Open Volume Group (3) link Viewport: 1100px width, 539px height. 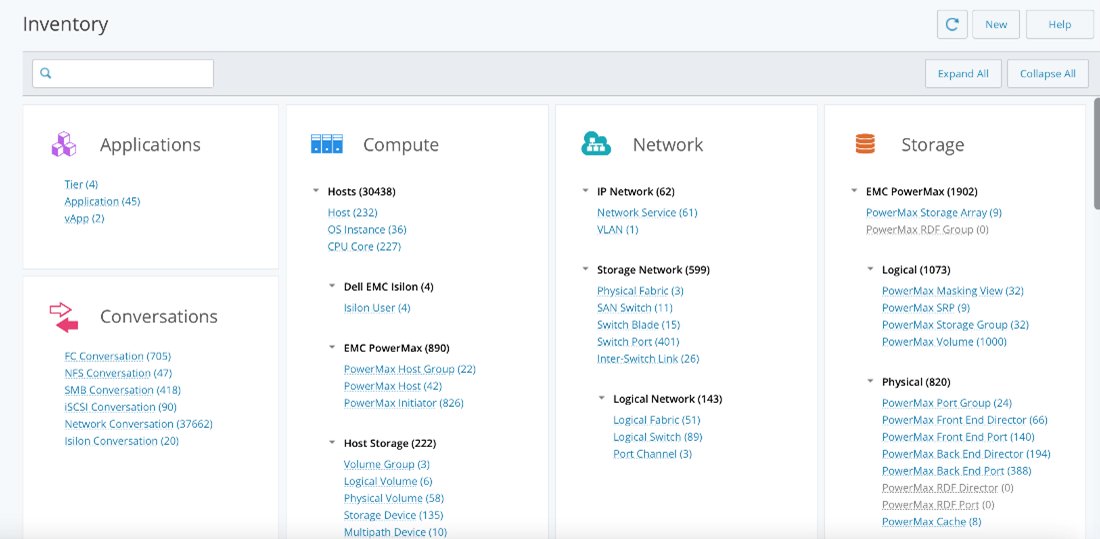[x=387, y=464]
